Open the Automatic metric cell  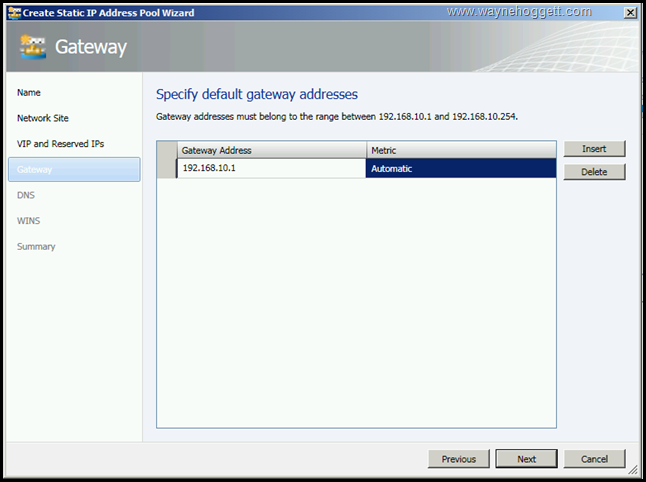coord(461,168)
